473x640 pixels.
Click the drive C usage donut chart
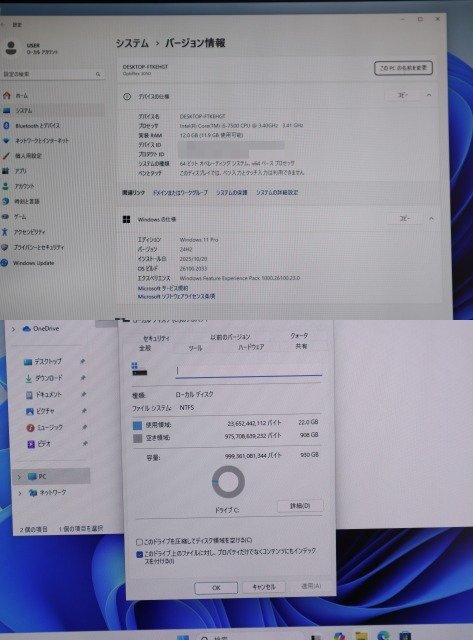point(228,482)
